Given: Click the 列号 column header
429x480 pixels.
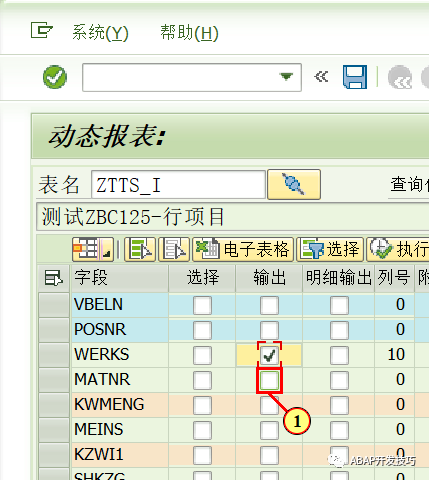Looking at the screenshot, I should [x=394, y=278].
